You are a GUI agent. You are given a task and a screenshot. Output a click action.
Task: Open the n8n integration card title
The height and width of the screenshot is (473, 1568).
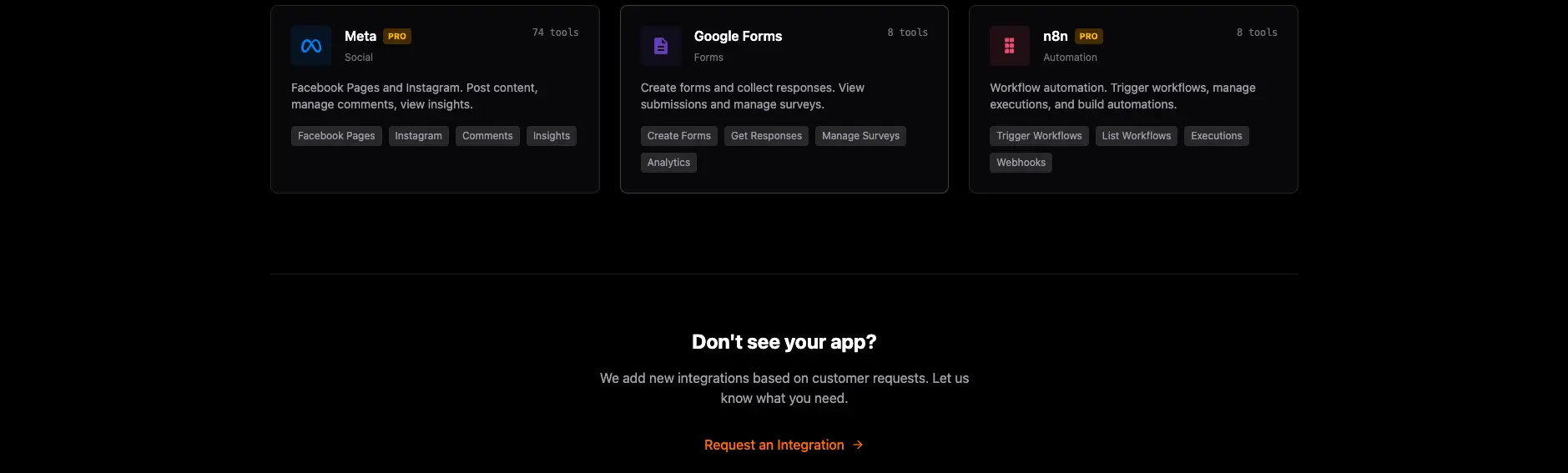pos(1056,36)
